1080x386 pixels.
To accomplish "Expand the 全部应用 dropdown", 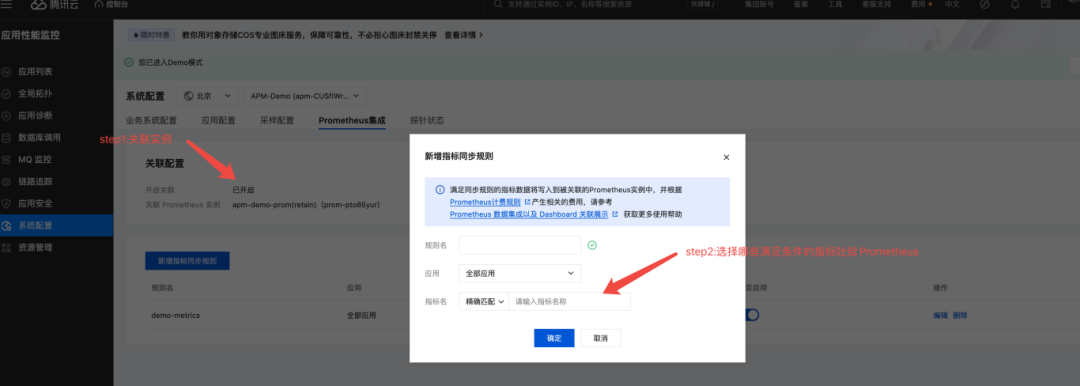I will pyautogui.click(x=520, y=273).
